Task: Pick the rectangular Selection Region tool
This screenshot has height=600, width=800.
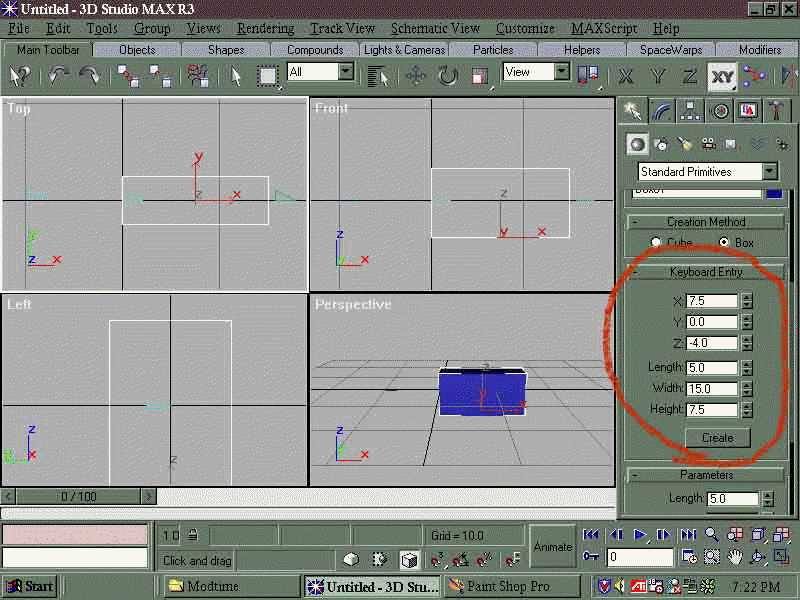Action: coord(267,77)
